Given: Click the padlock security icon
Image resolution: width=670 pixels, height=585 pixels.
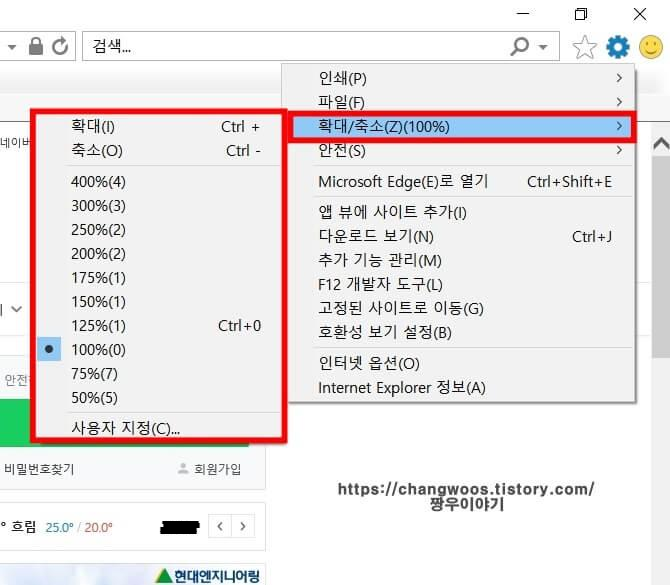Looking at the screenshot, I should tap(36, 46).
